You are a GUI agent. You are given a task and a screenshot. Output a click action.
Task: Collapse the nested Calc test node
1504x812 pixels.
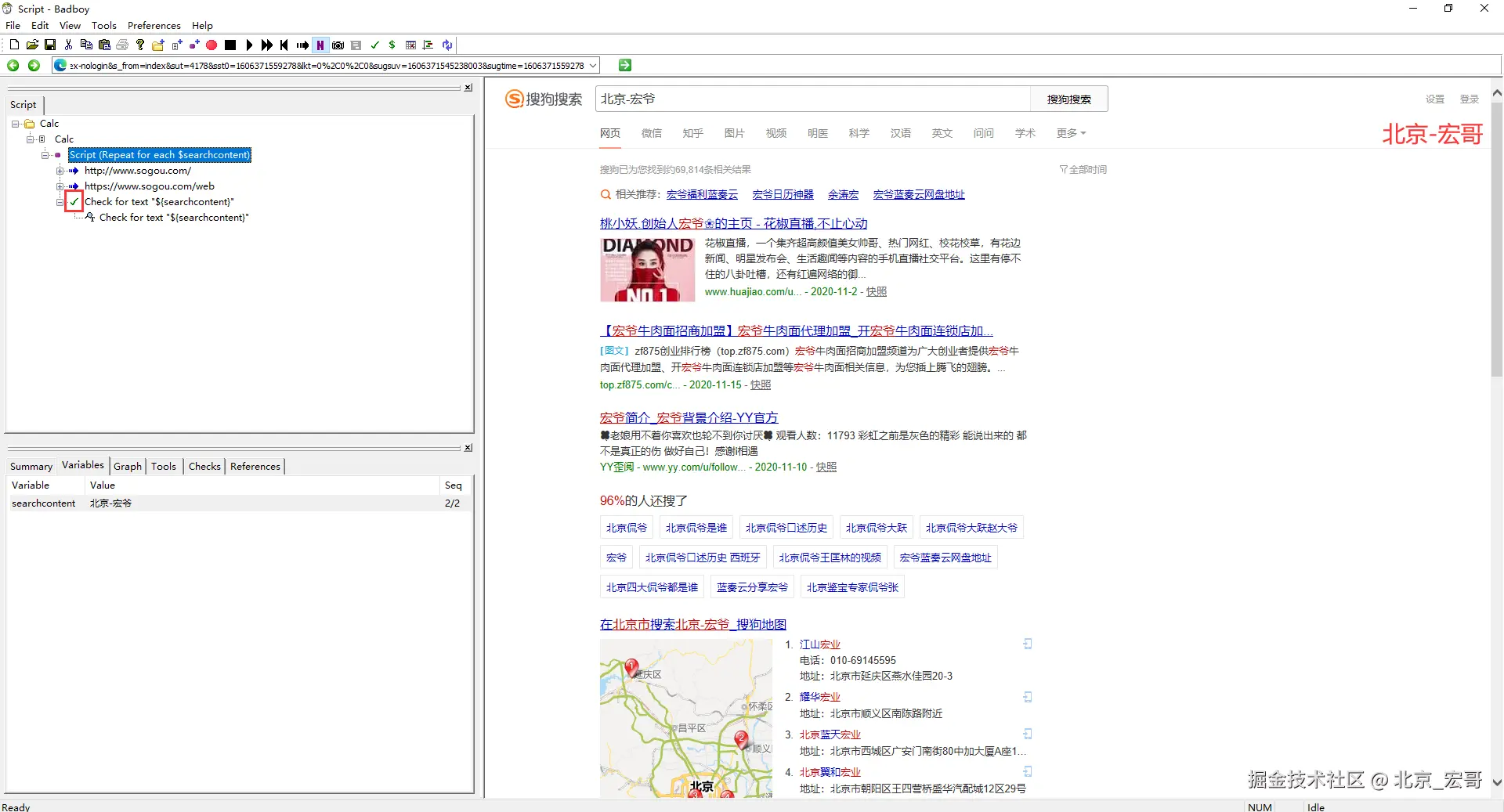(x=31, y=139)
